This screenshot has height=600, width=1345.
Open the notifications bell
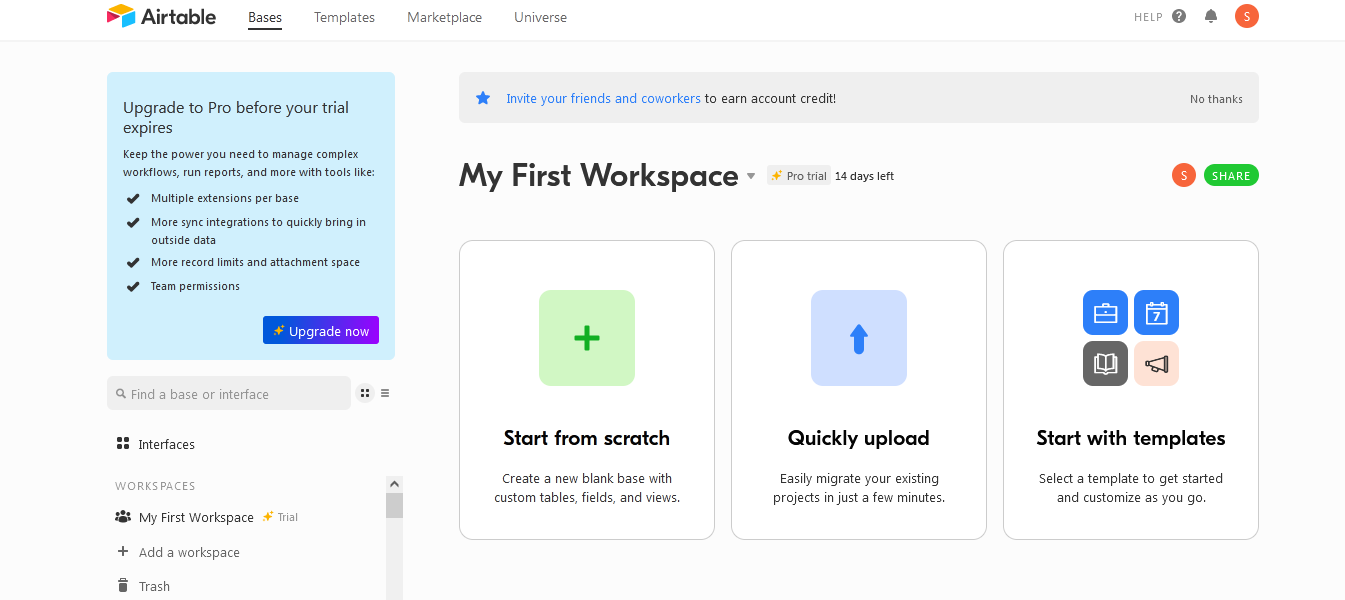(x=1211, y=16)
